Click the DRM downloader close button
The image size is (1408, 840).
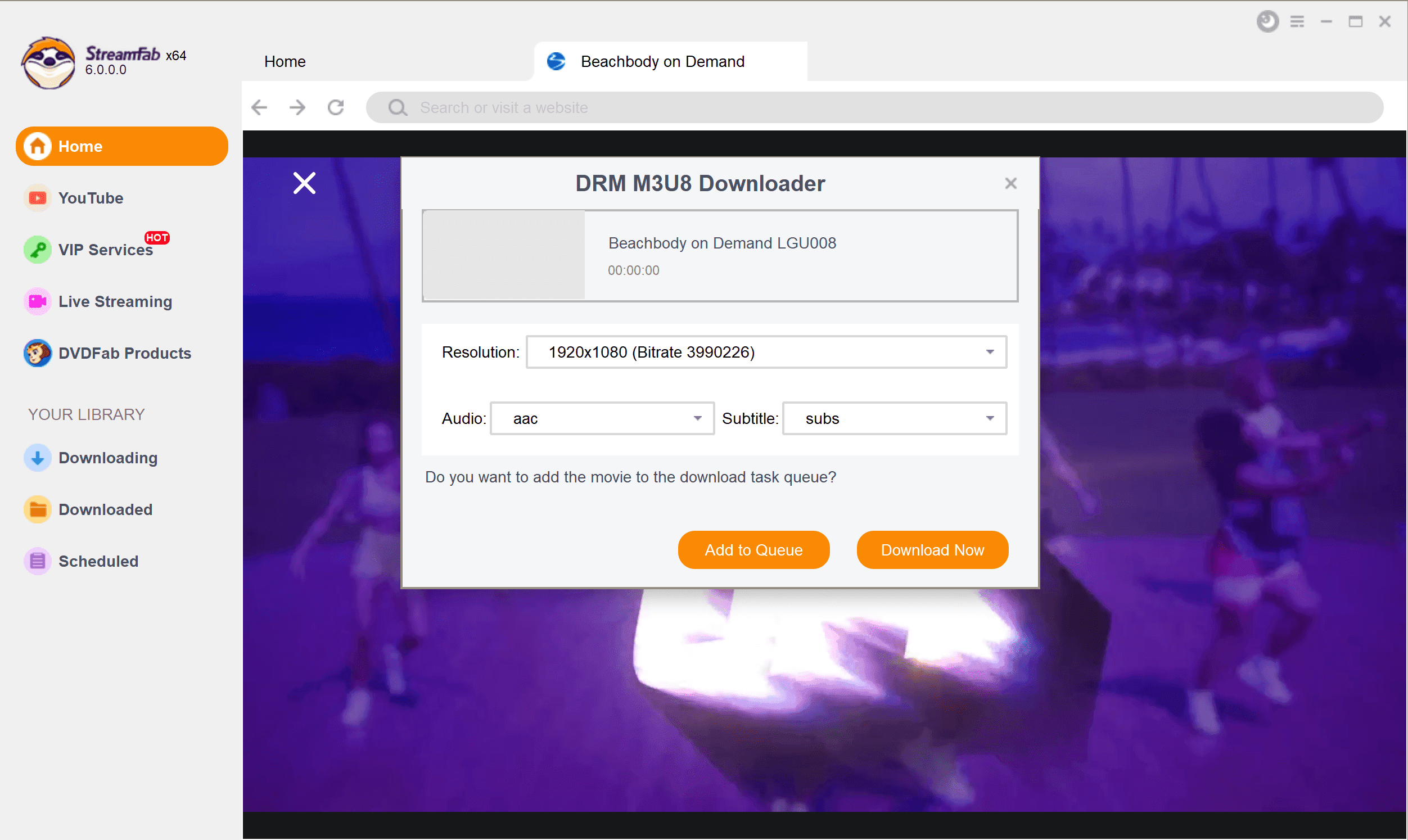1011,183
